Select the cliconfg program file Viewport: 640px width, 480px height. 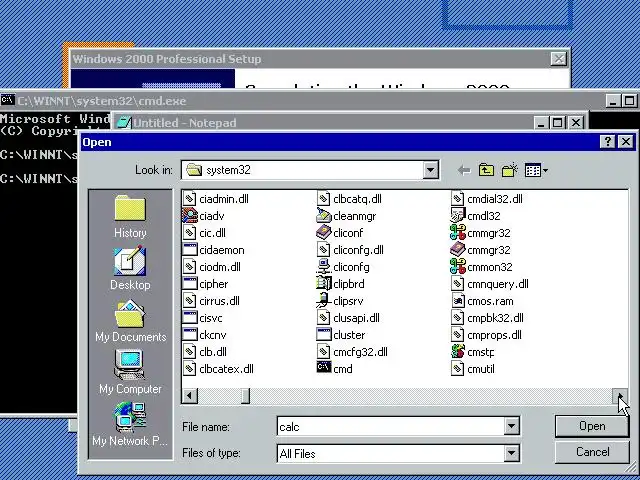click(343, 267)
